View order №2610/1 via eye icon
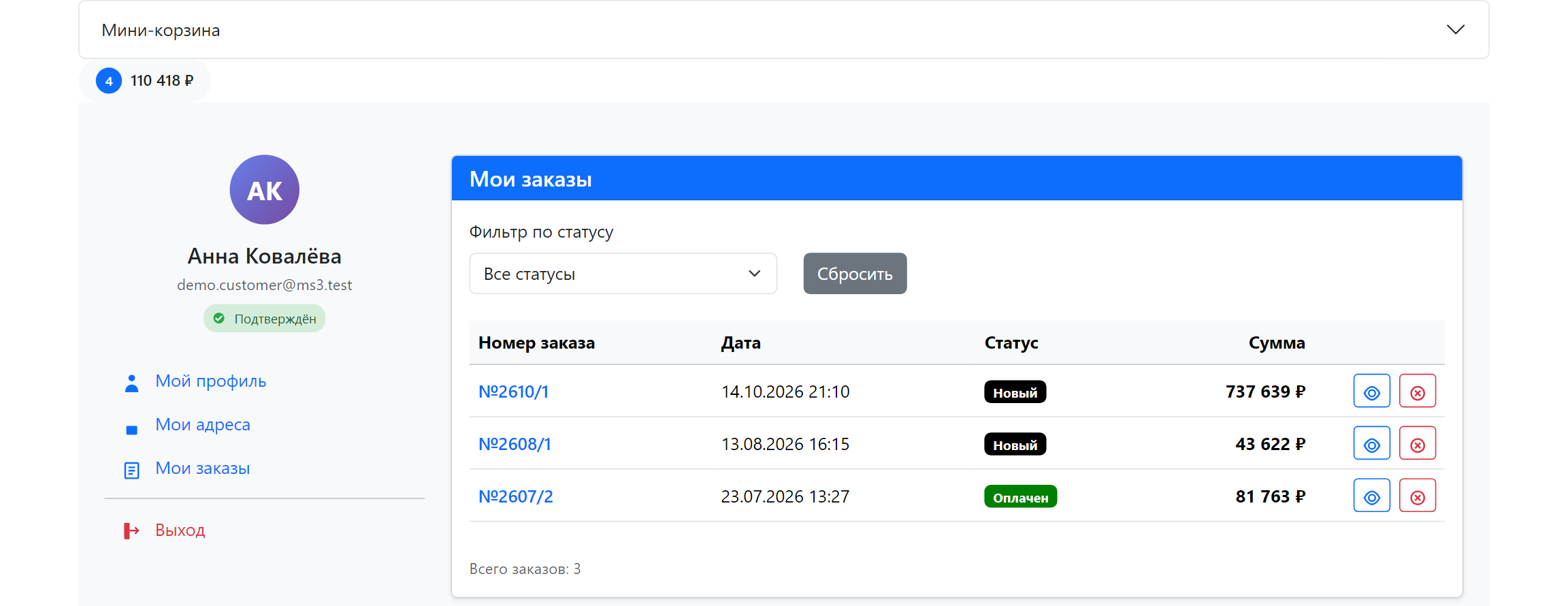 (1371, 392)
